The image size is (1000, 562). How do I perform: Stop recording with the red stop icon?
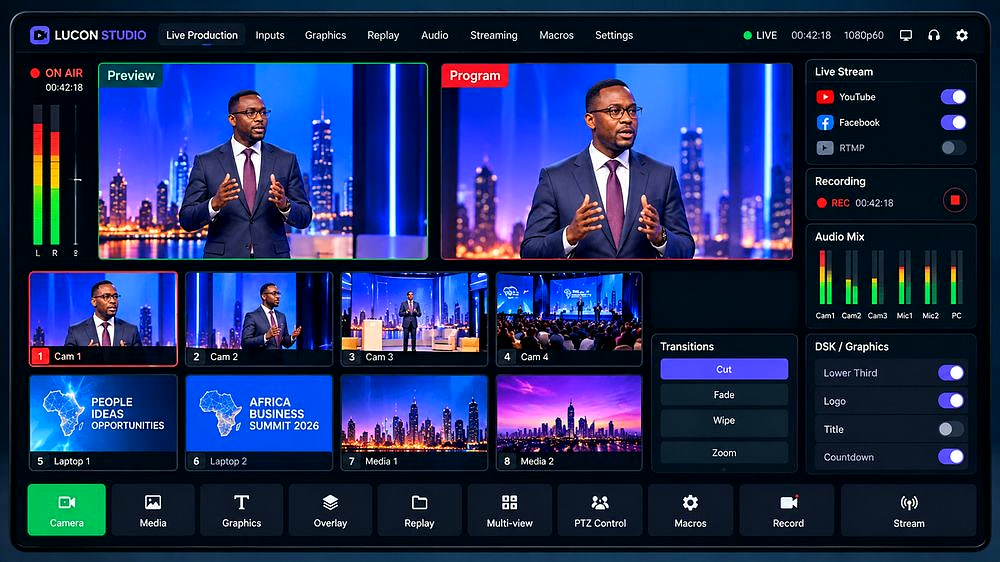pyautogui.click(x=955, y=200)
